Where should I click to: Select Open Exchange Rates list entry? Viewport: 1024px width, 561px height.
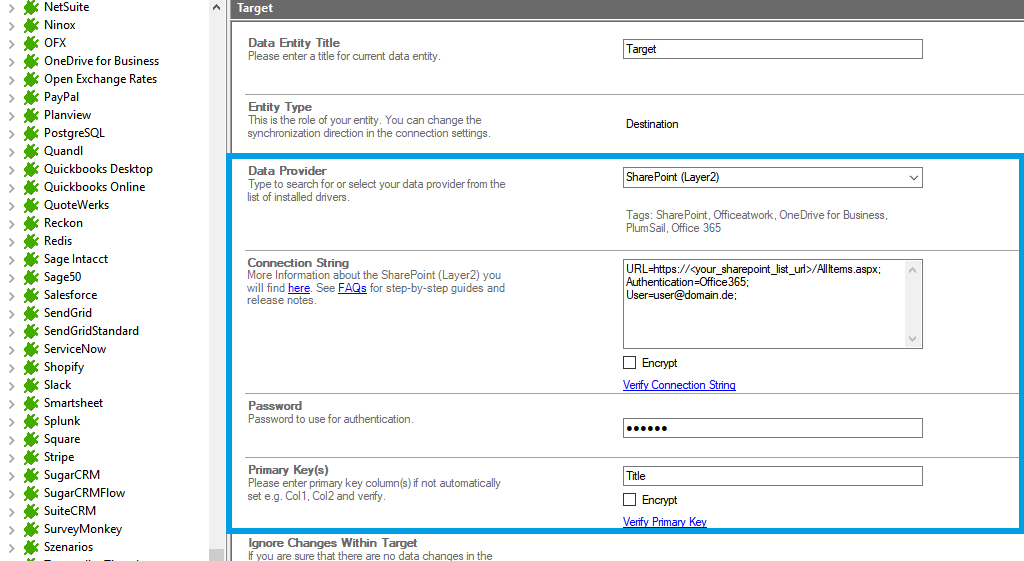(100, 79)
